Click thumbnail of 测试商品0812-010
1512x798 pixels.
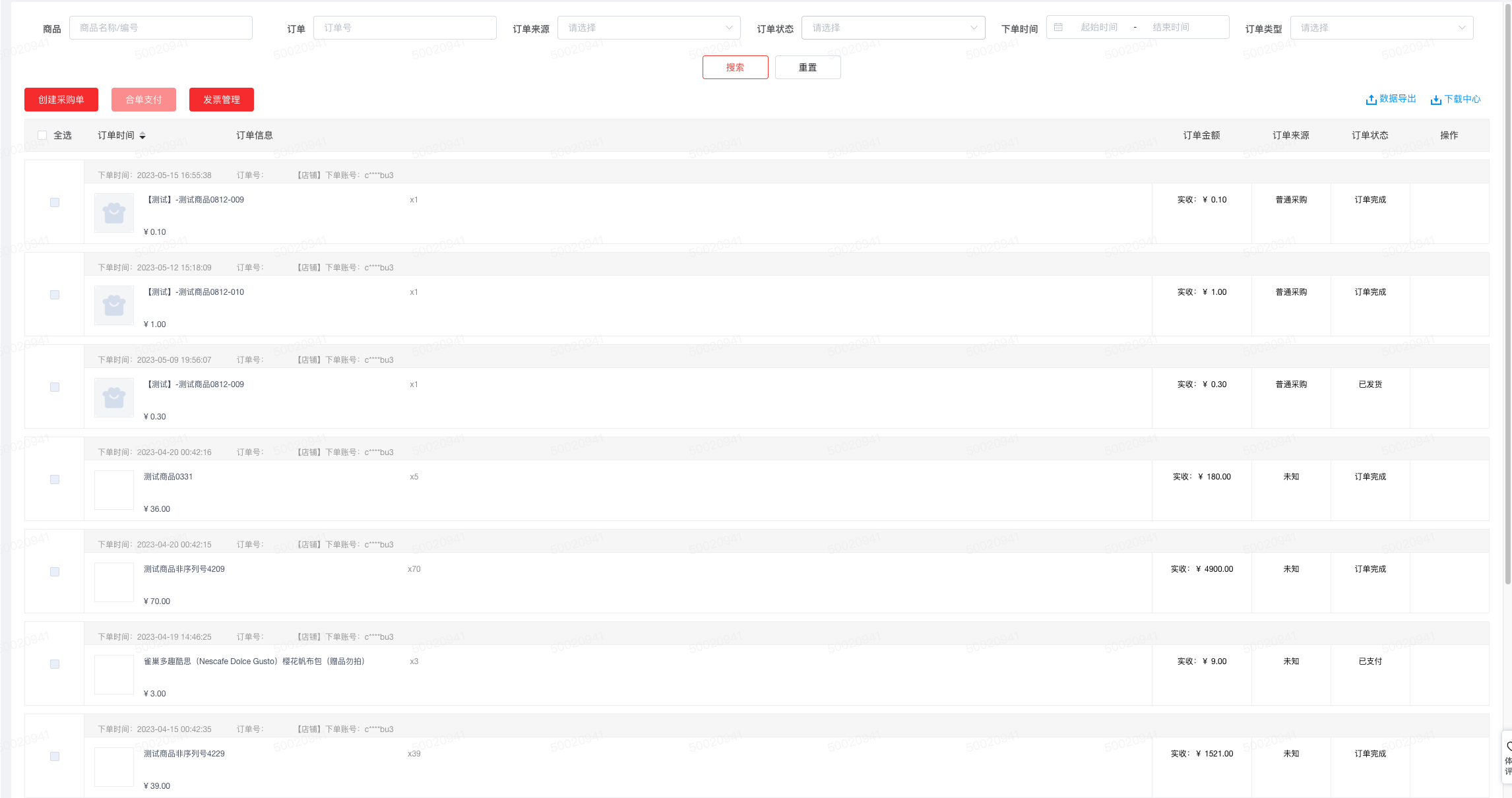[x=114, y=305]
